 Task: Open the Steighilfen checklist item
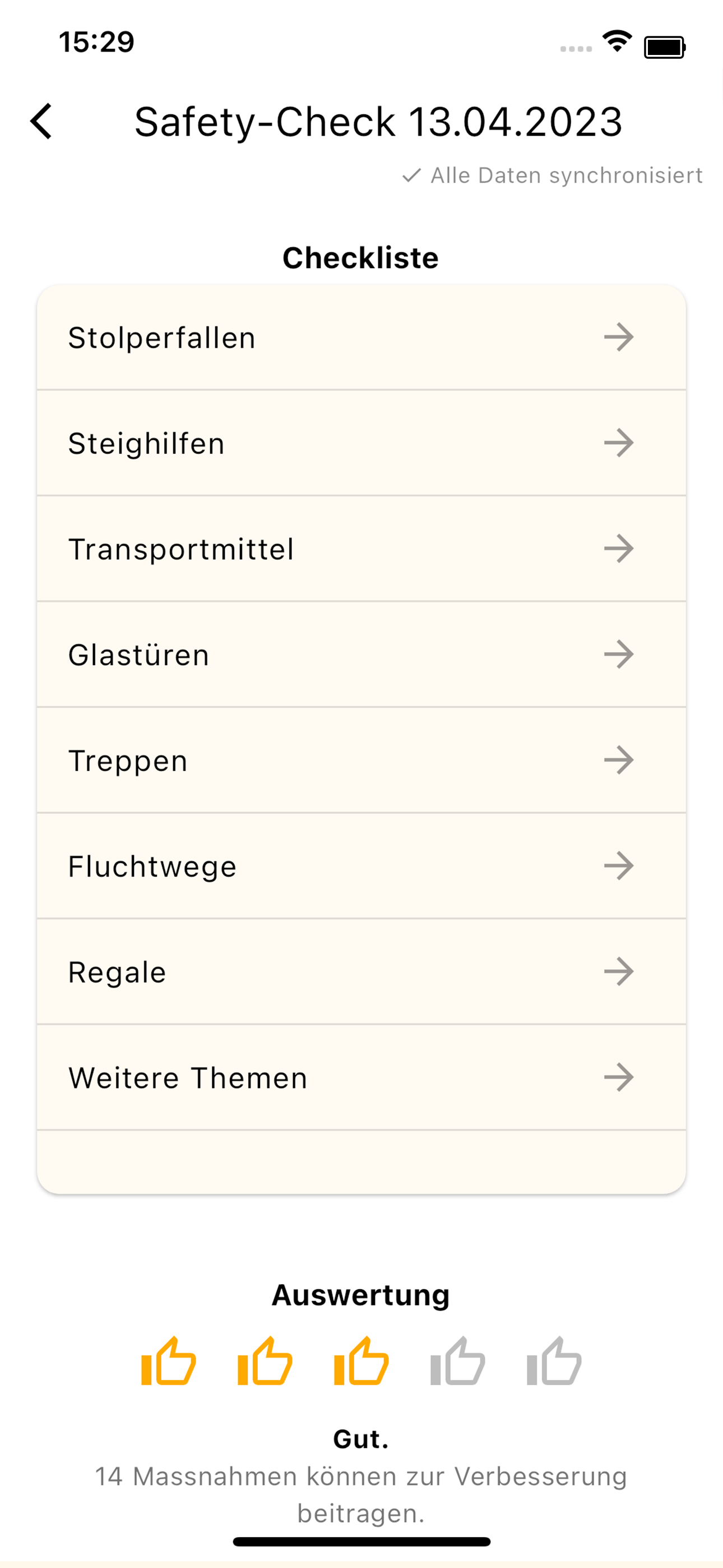tap(361, 442)
